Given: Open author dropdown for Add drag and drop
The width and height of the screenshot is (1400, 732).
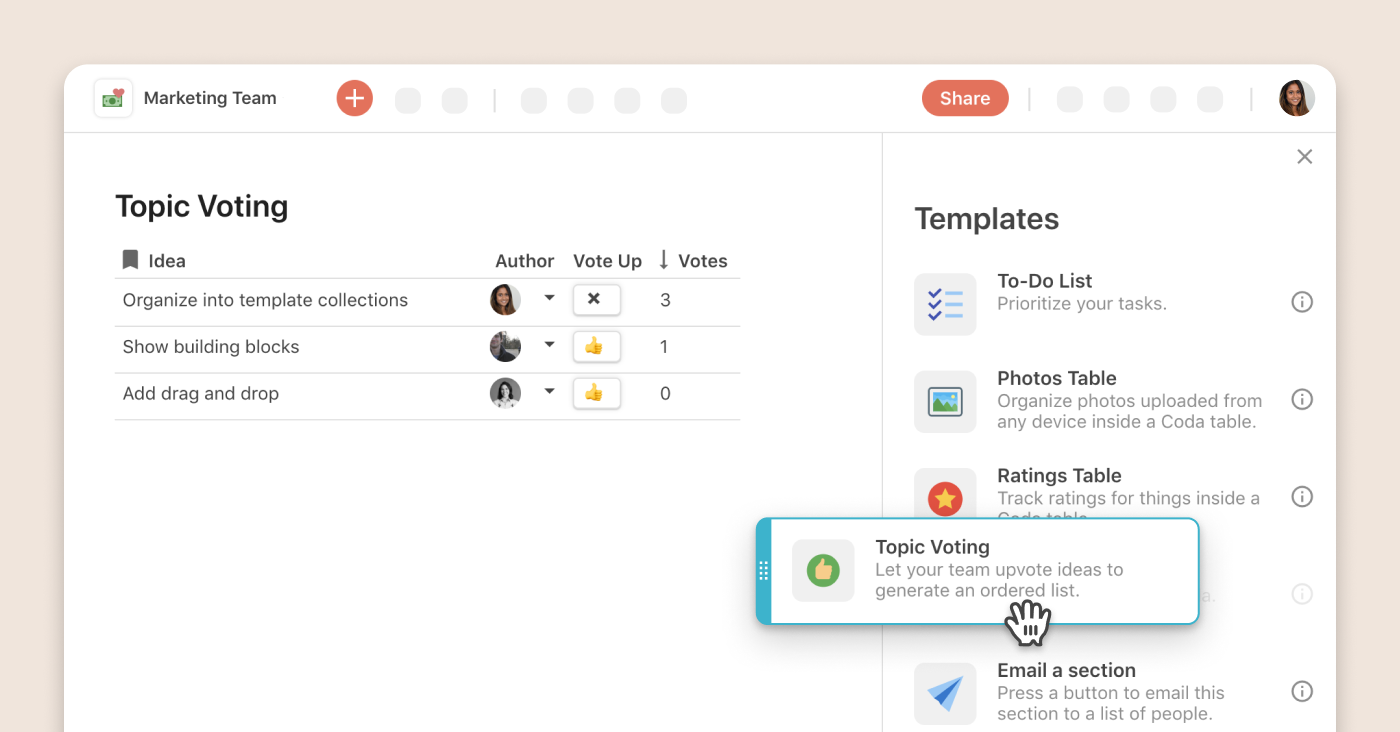Looking at the screenshot, I should tap(549, 392).
